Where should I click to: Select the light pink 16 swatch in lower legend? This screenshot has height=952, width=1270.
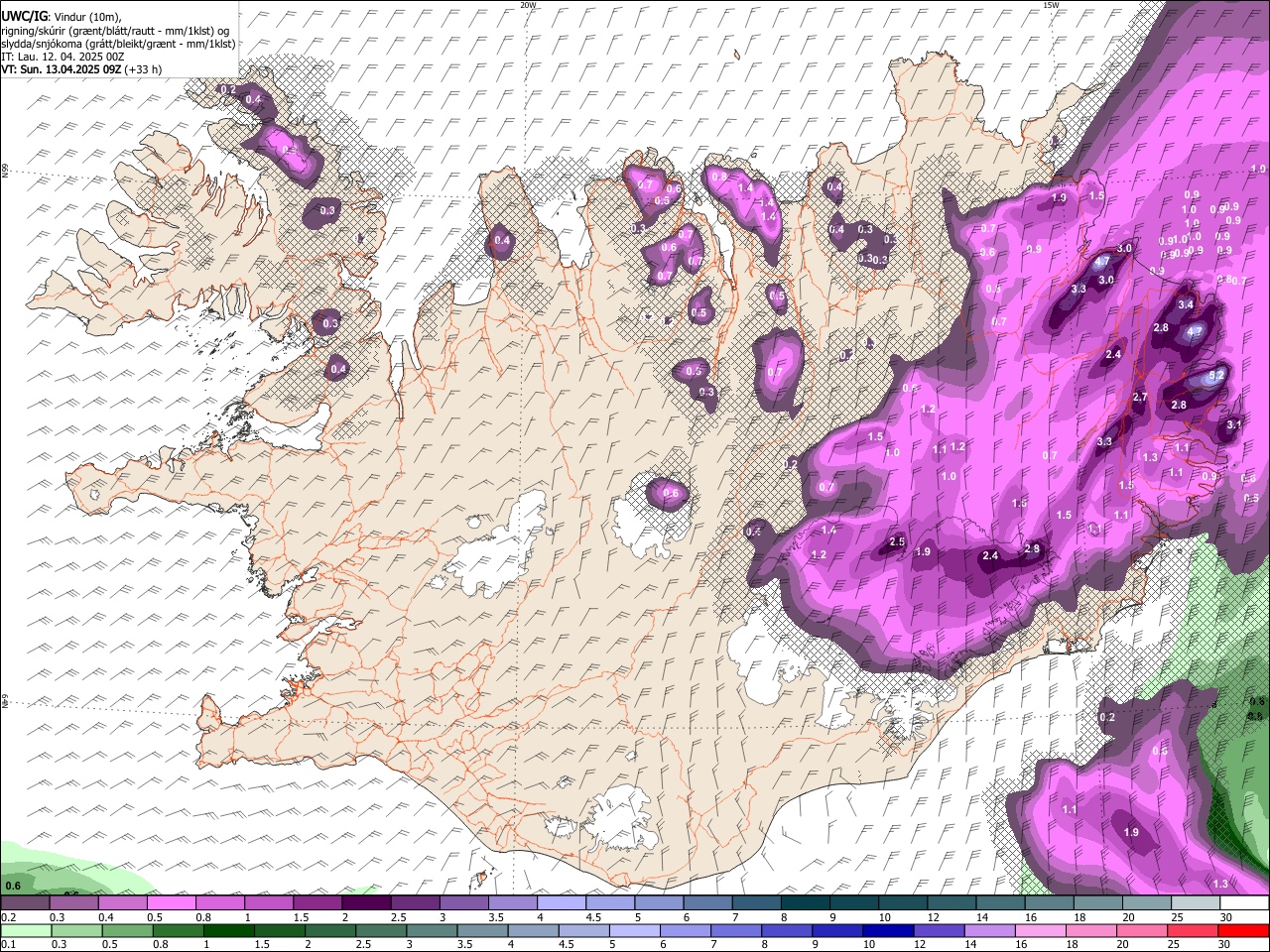click(x=1041, y=931)
